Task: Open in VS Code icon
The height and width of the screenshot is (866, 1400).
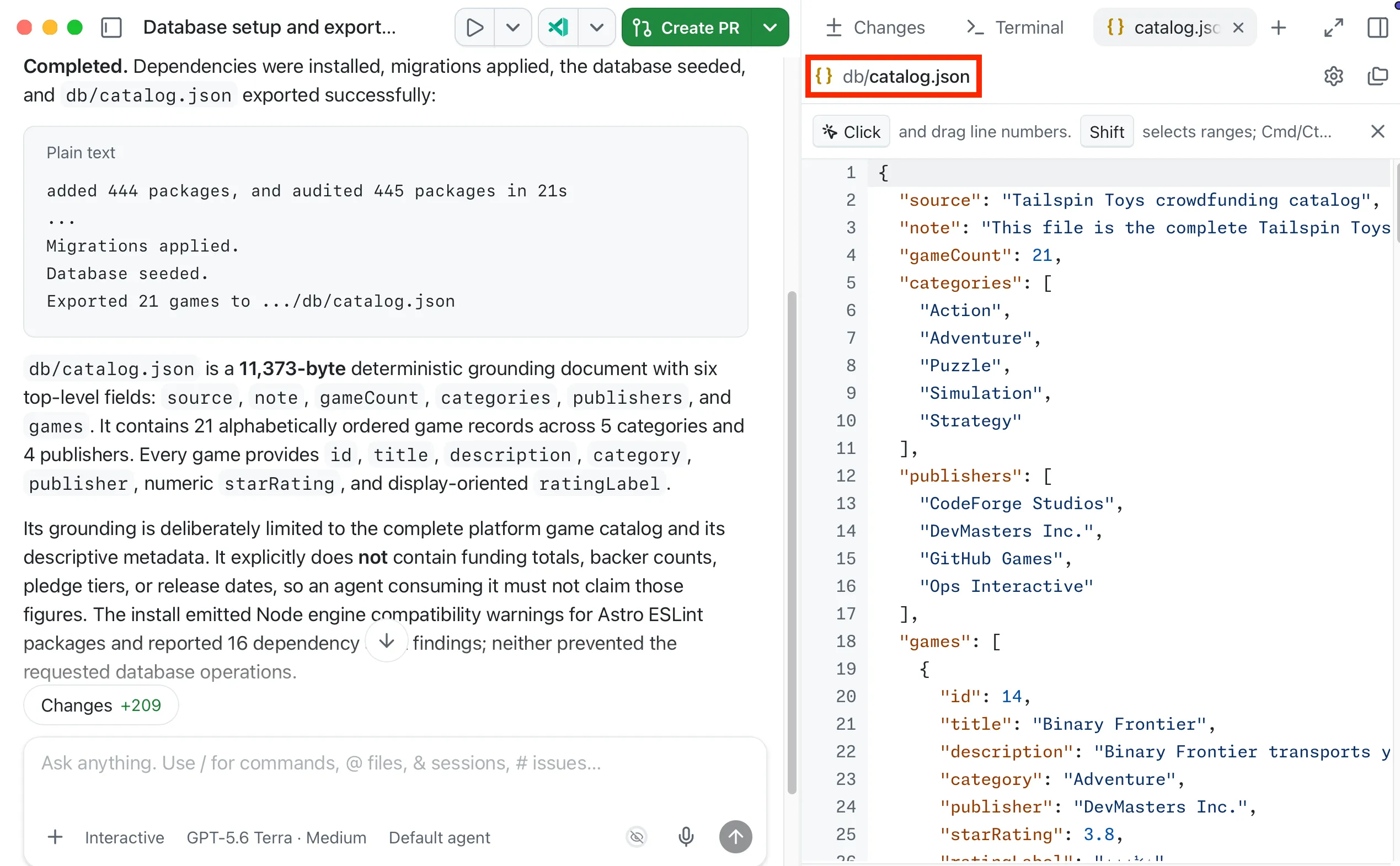Action: [x=558, y=28]
